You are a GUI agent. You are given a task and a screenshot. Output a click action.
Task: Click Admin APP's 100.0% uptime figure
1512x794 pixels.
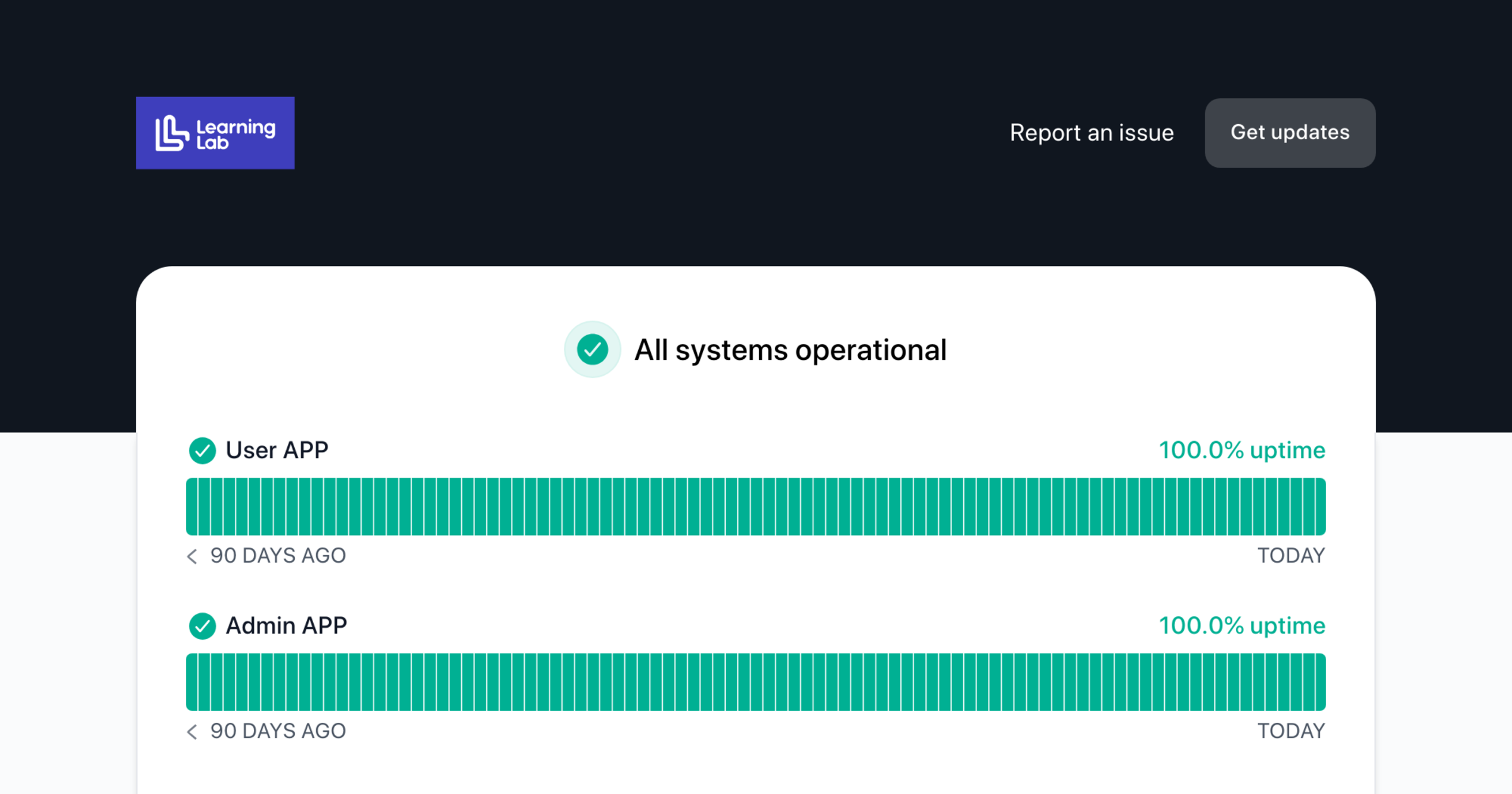point(1242,626)
